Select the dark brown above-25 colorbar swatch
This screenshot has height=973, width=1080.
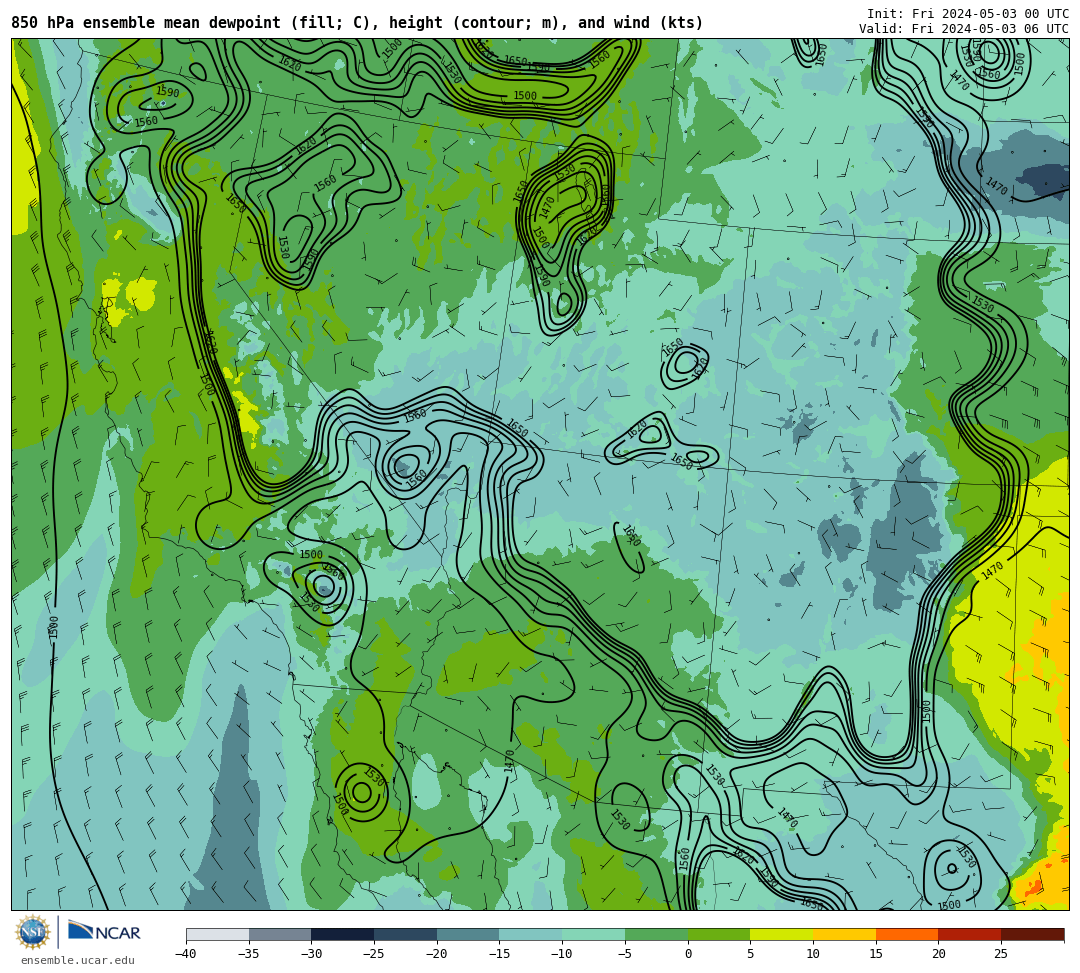coord(1032,934)
